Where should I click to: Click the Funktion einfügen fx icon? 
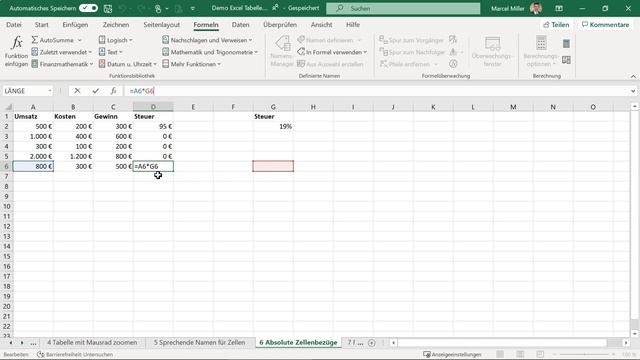tap(16, 51)
